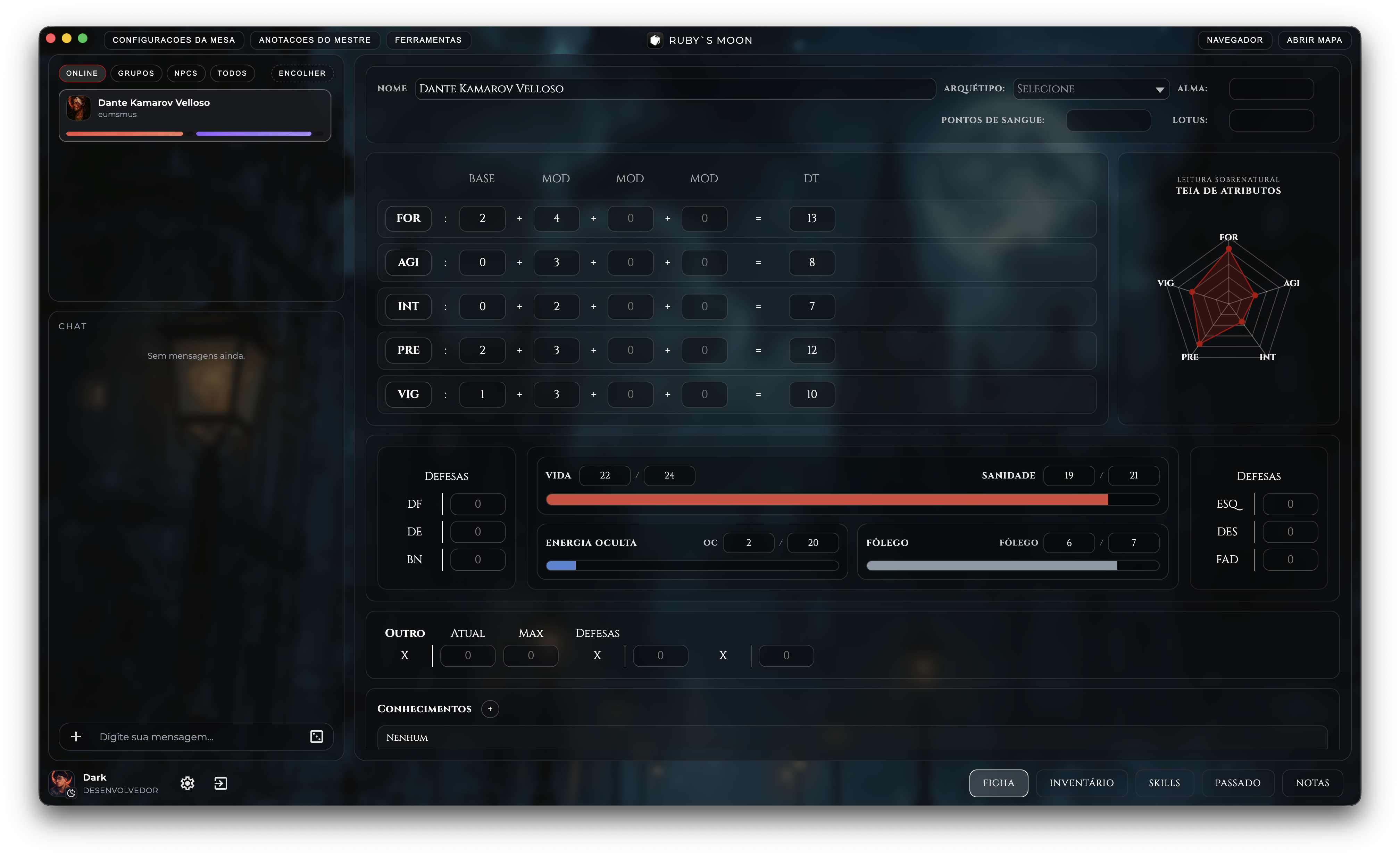
Task: Click the Abrir Mapa button
Action: [x=1314, y=40]
